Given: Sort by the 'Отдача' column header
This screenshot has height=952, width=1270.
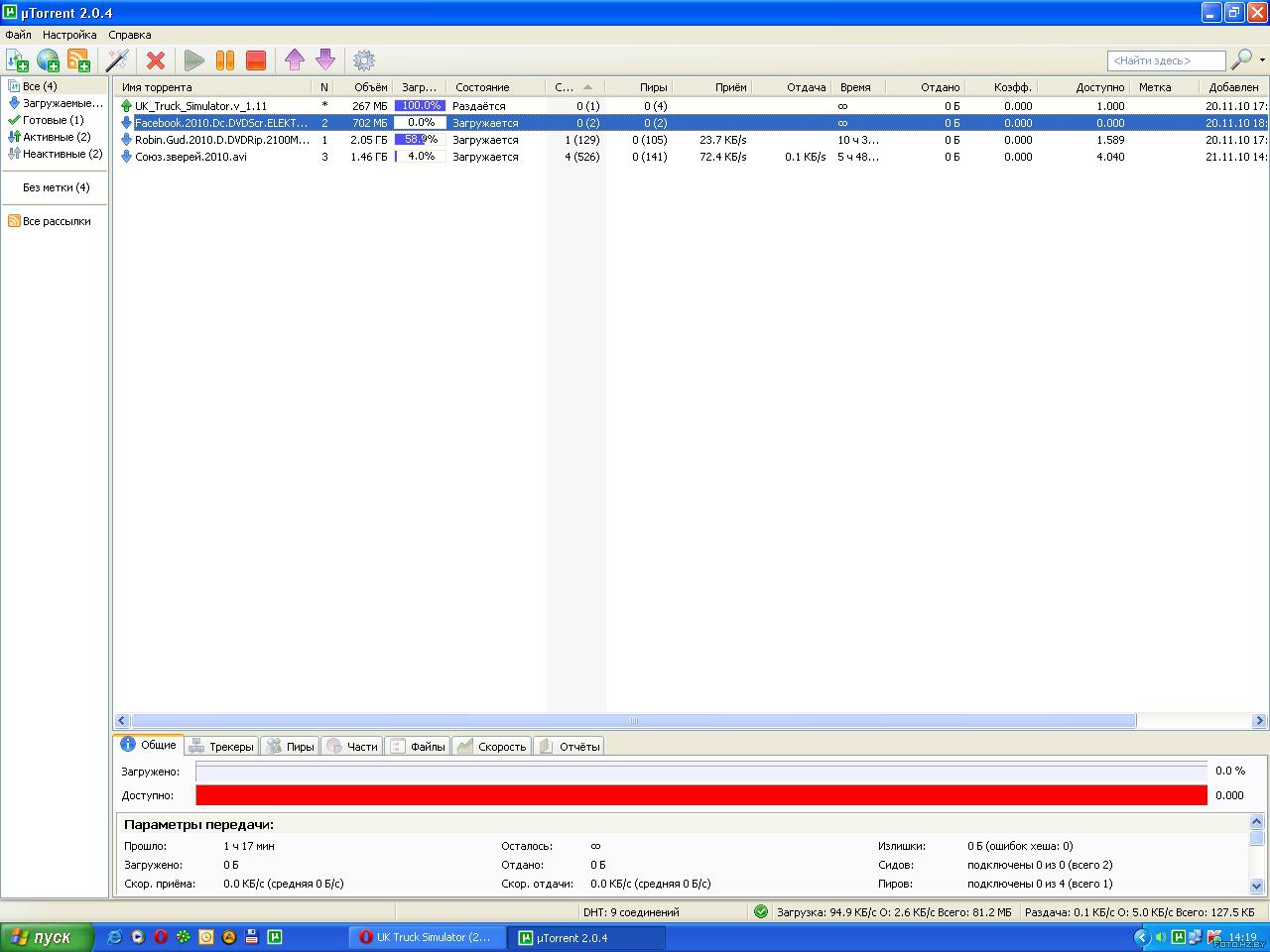Looking at the screenshot, I should point(792,87).
